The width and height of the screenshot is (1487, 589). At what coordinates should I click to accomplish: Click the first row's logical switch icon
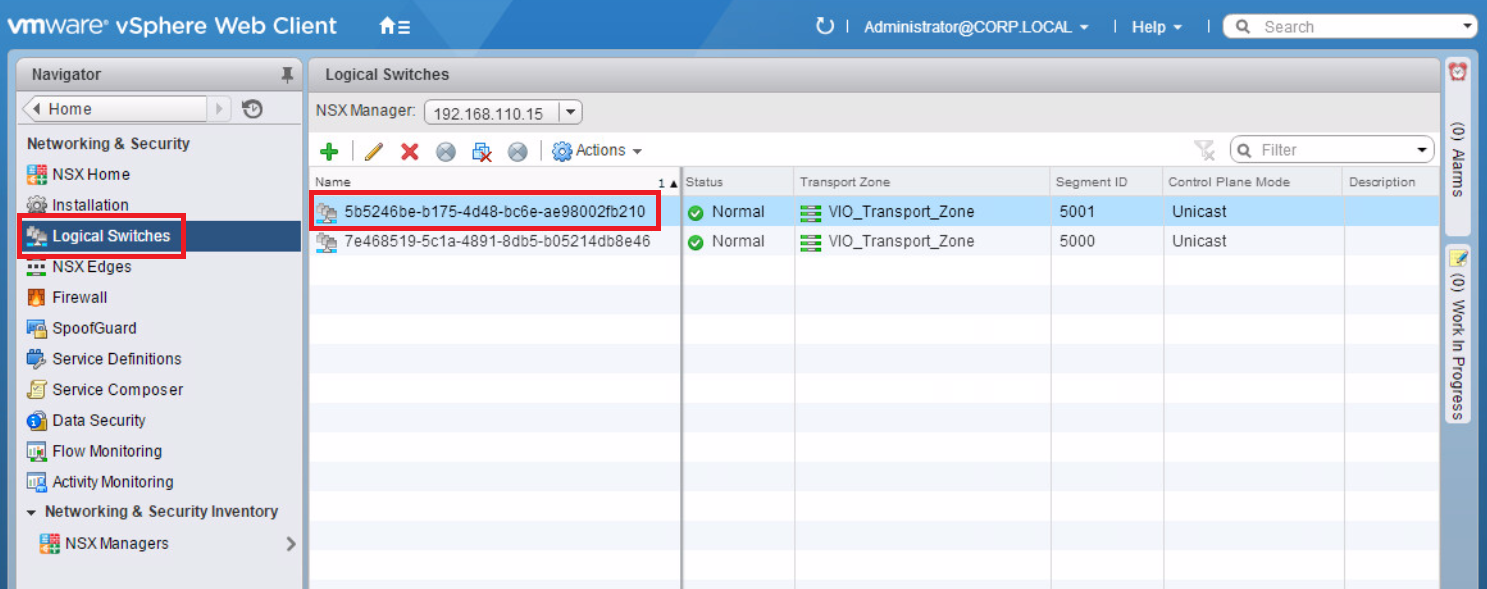point(327,212)
